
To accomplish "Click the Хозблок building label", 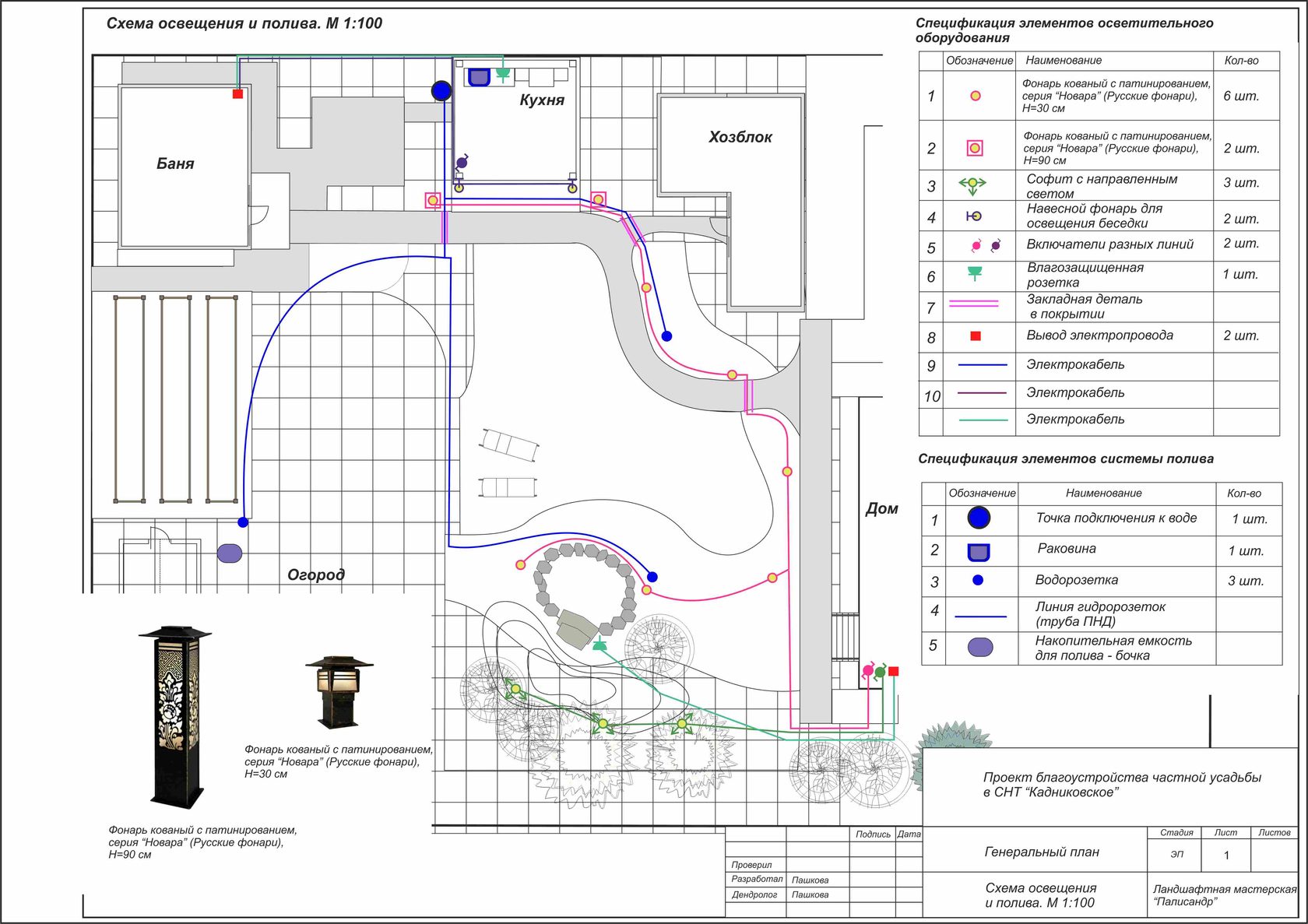I will pos(740,137).
